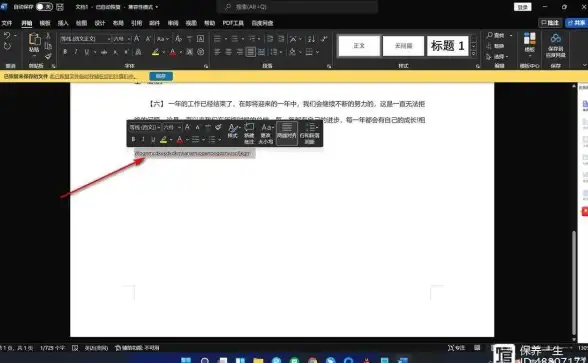Click in the title bar search box
The width and height of the screenshot is (588, 363).
pyautogui.click(x=297, y=7)
